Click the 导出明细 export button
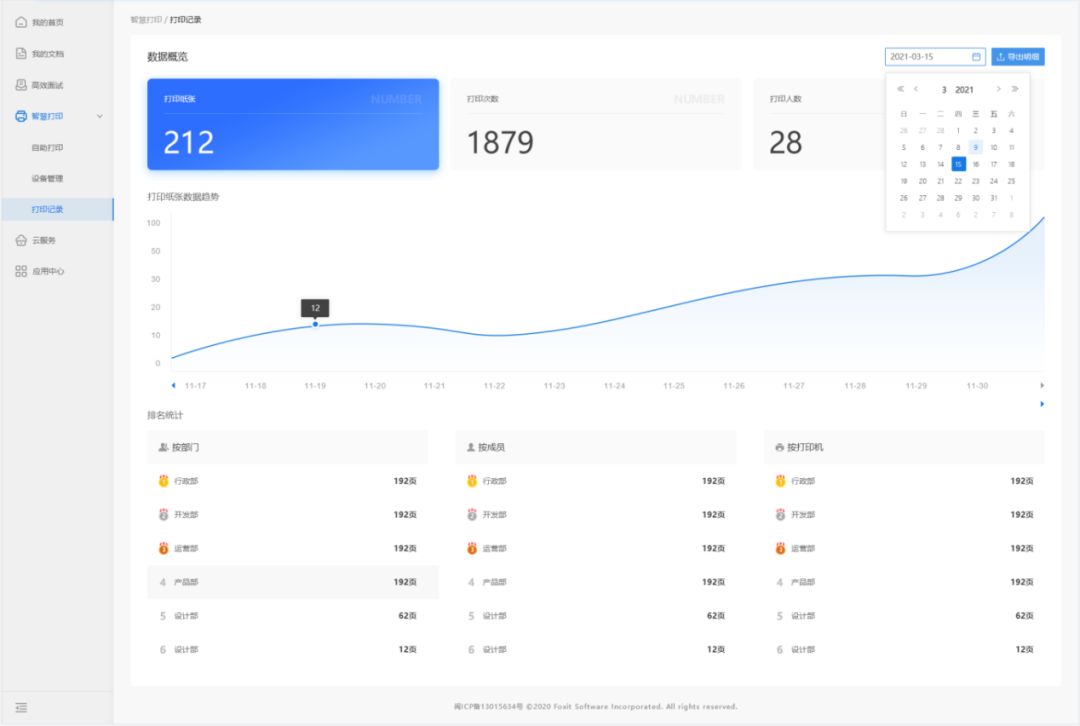The height and width of the screenshot is (726, 1080). point(1018,57)
